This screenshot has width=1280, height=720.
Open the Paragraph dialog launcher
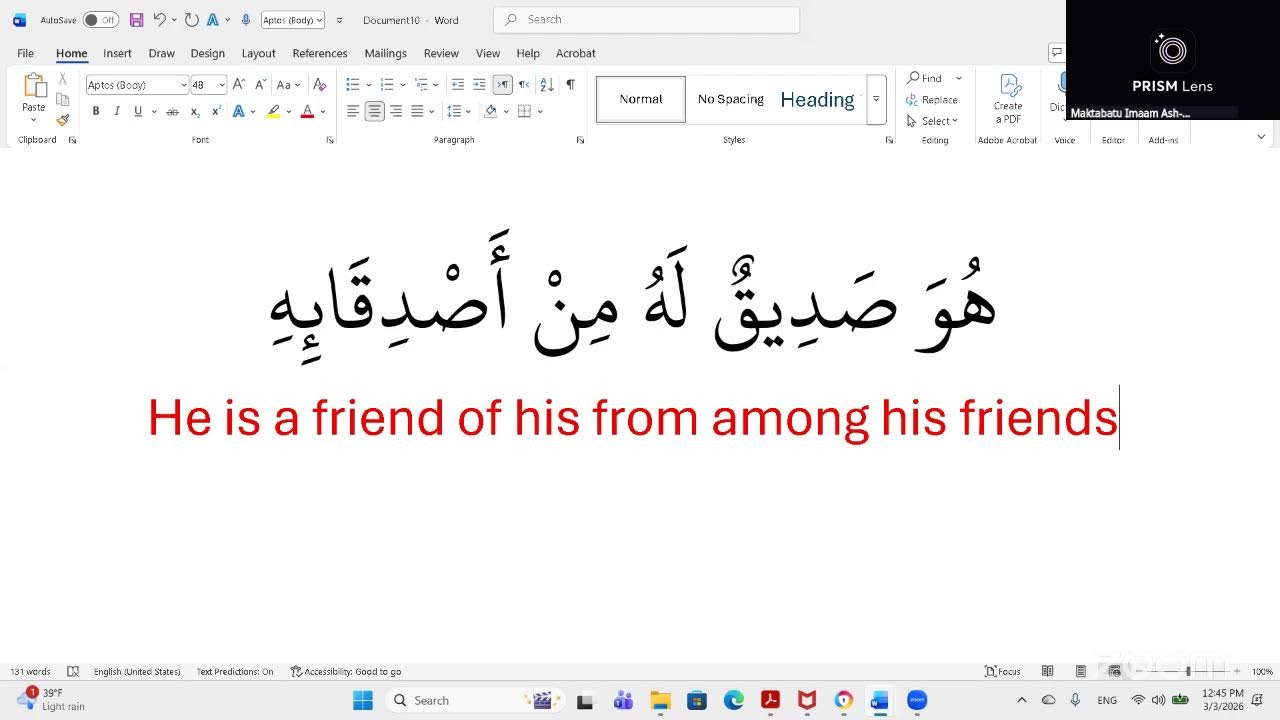(580, 140)
